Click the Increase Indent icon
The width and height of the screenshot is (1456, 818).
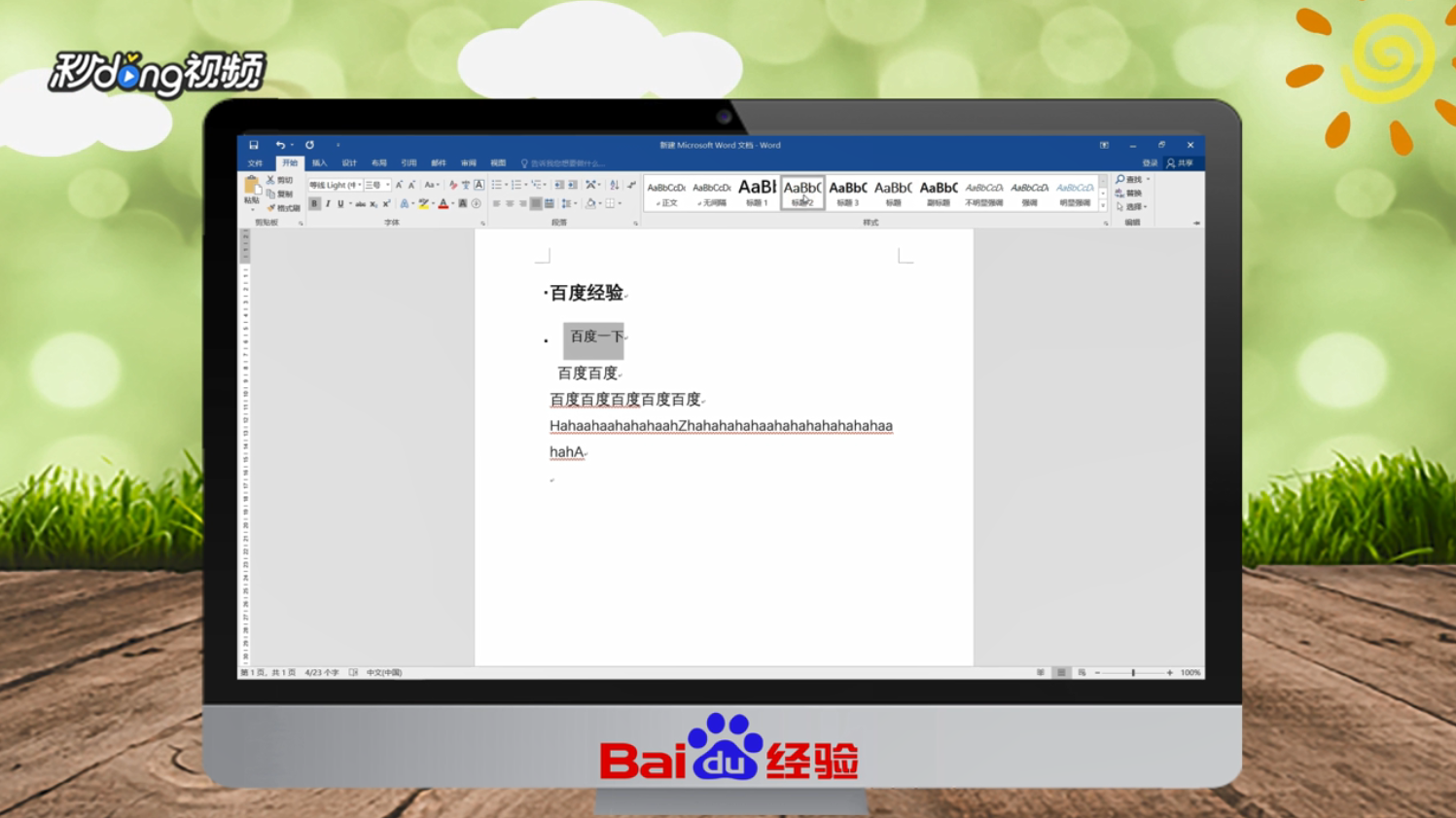coord(573,185)
